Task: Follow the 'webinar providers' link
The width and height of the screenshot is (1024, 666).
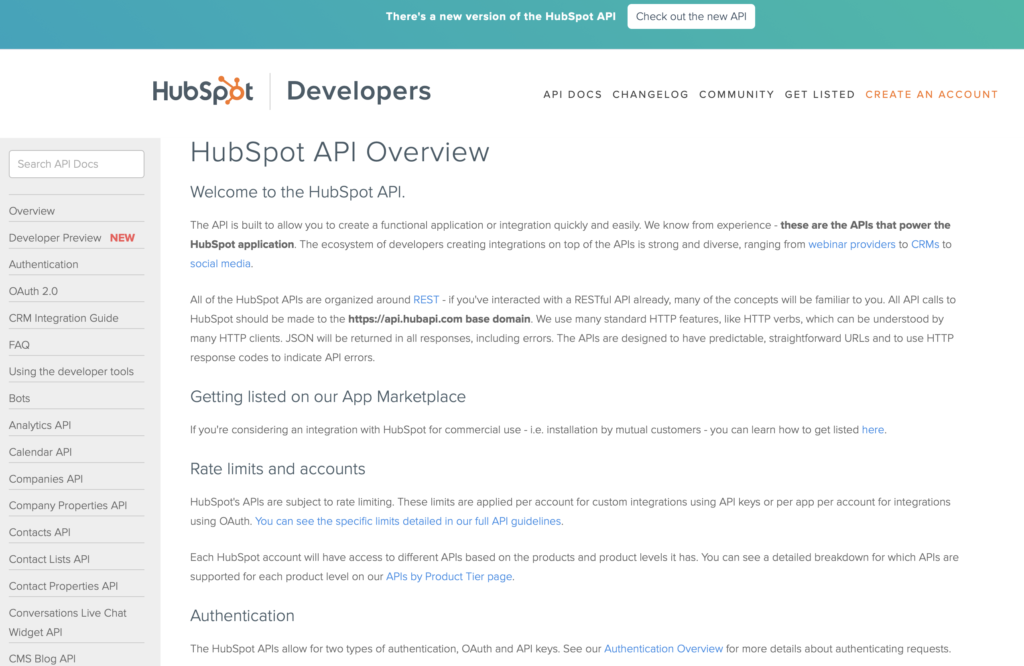Action: (x=852, y=244)
